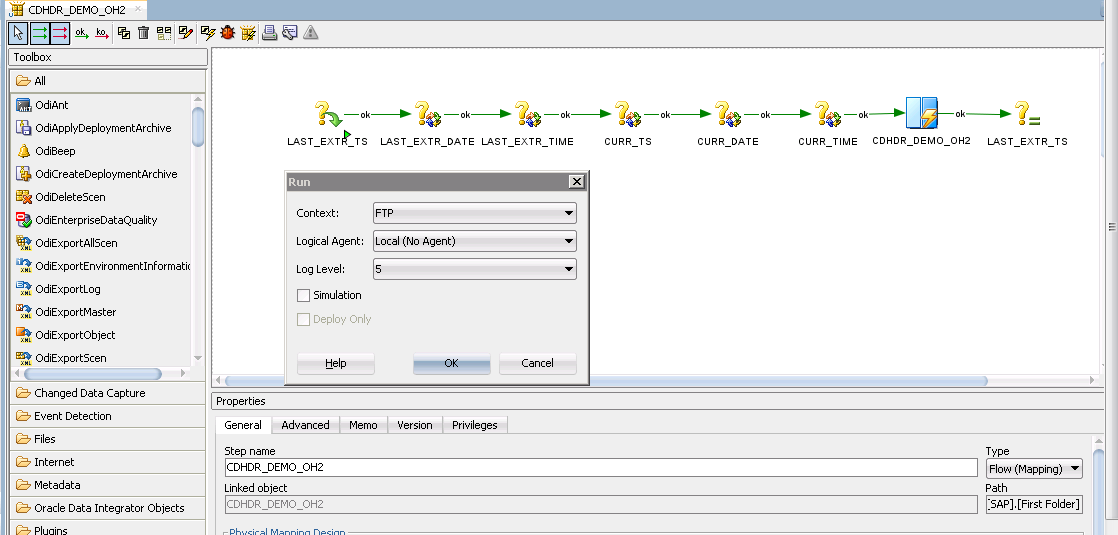Viewport: 1118px width, 535px height.
Task: Open the Type dropdown Flow (Mapping)
Action: (x=1035, y=469)
